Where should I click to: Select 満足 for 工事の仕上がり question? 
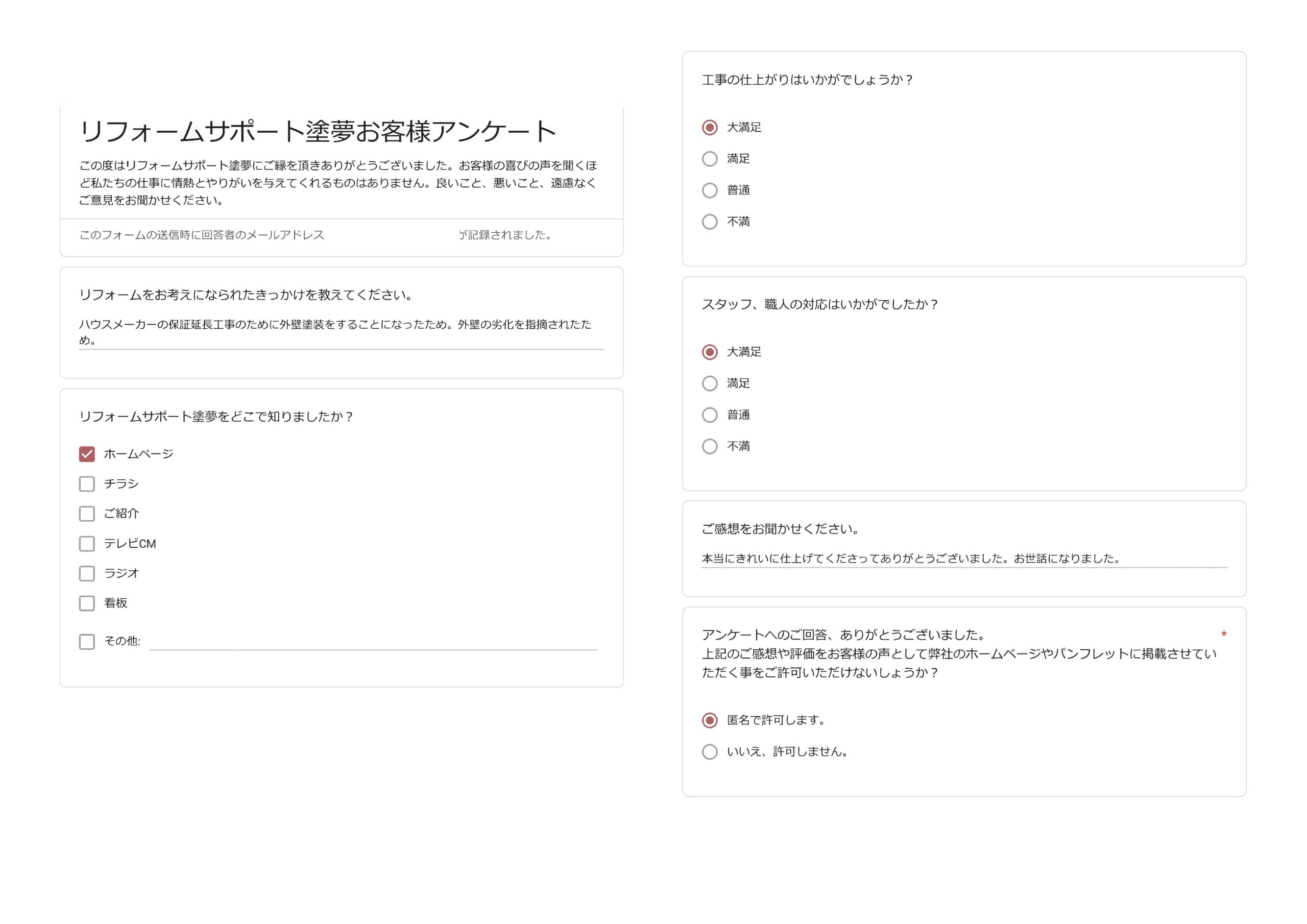[x=709, y=159]
